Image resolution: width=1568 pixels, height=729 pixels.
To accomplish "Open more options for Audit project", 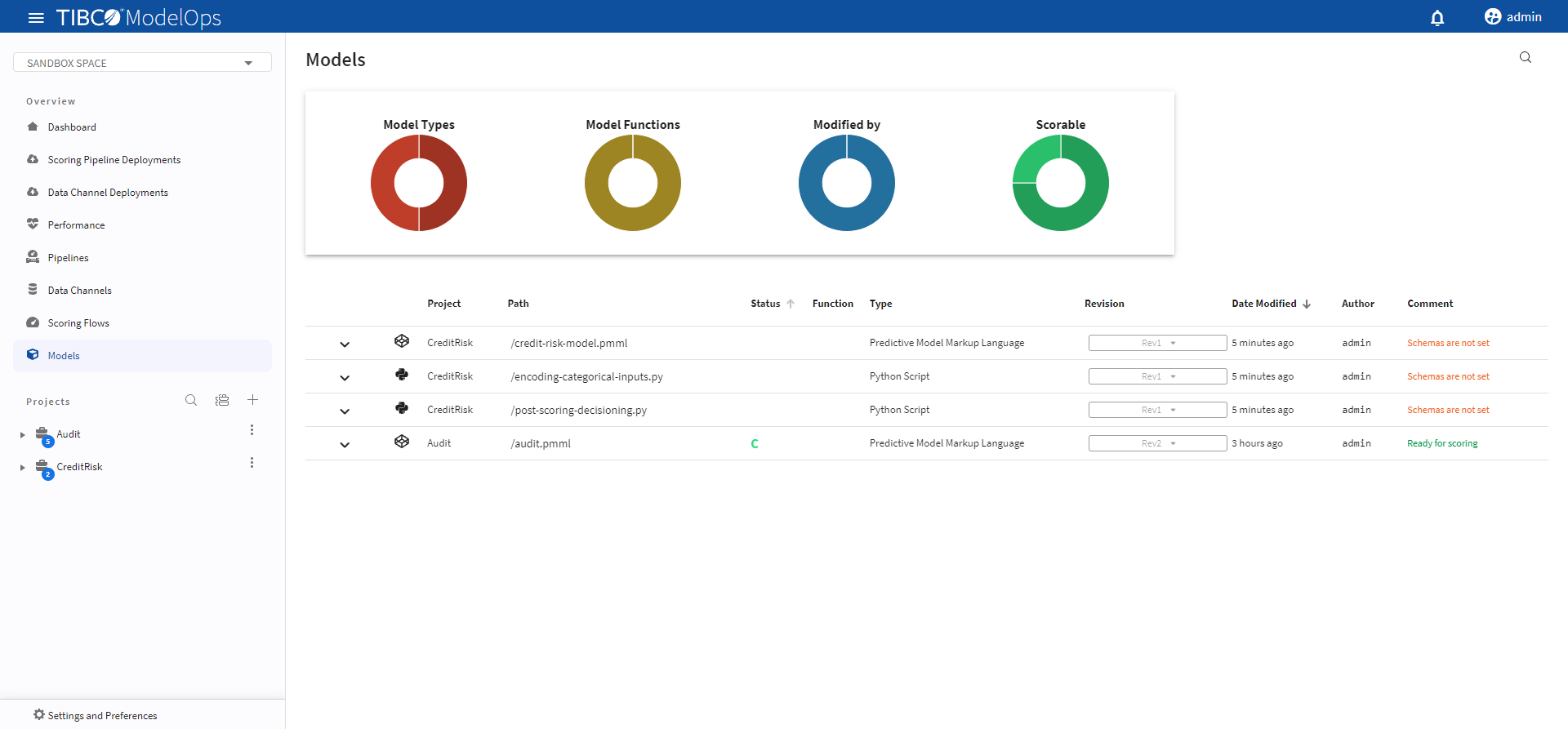I will click(252, 430).
